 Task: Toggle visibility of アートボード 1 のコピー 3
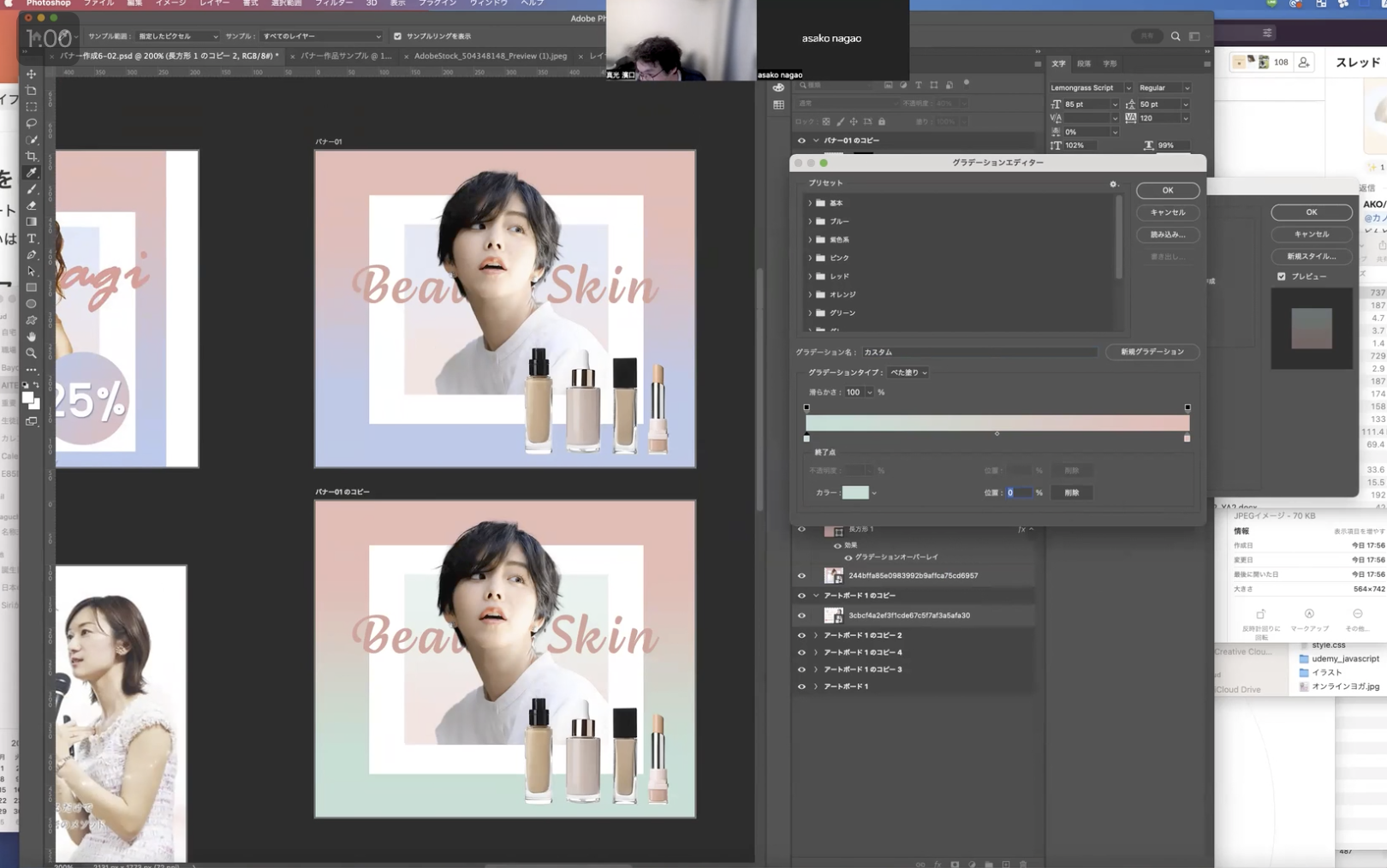[x=801, y=669]
